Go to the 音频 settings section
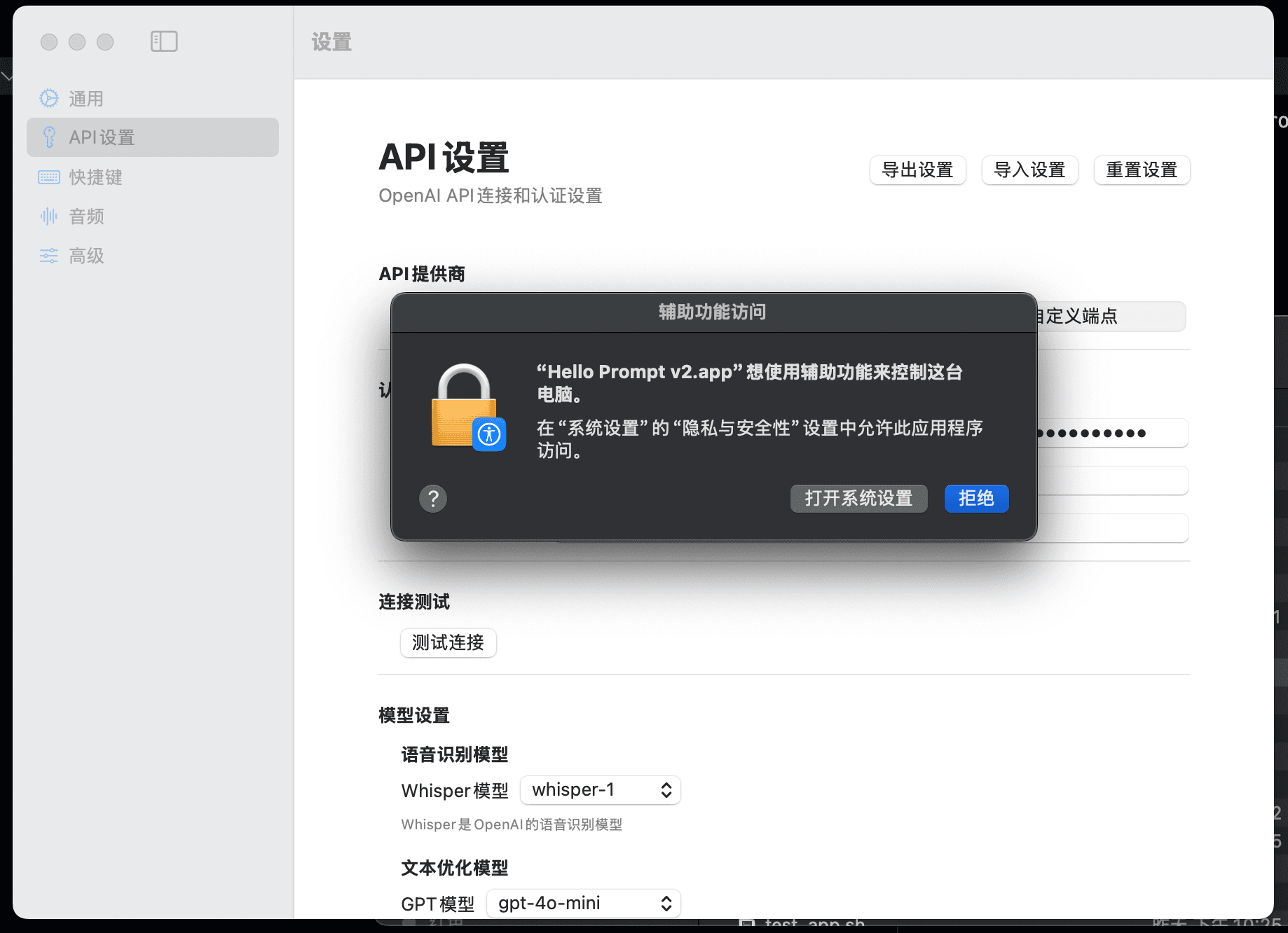Viewport: 1288px width, 933px height. [x=153, y=216]
